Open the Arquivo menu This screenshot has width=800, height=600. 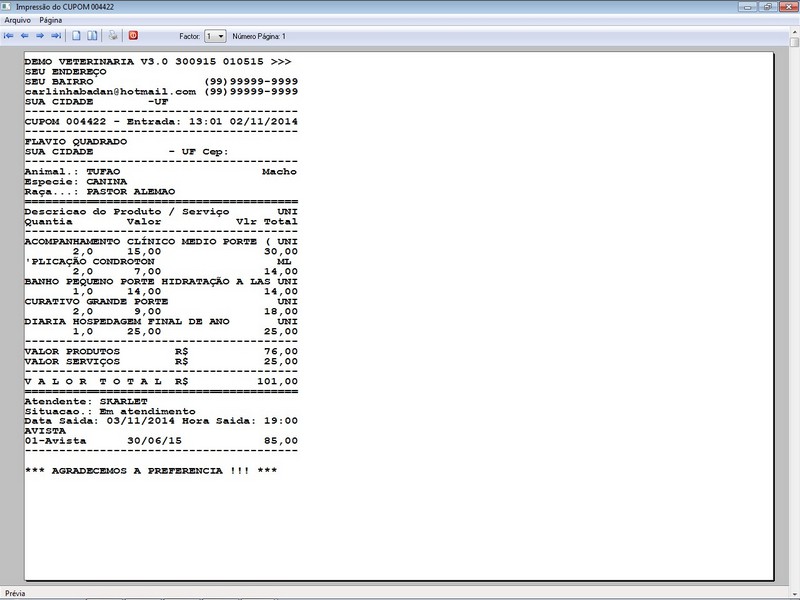(x=17, y=20)
